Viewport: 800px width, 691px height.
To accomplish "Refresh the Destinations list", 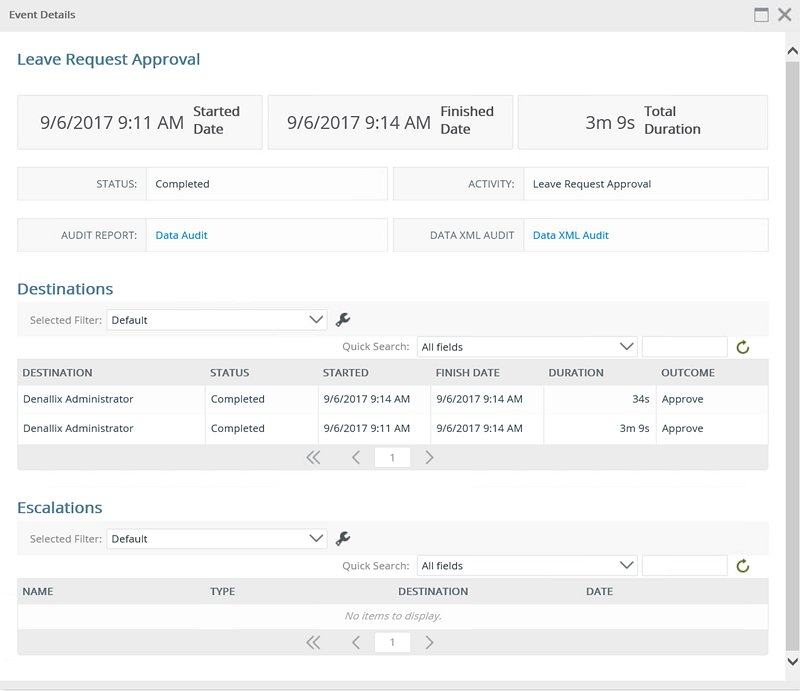I will pos(743,347).
